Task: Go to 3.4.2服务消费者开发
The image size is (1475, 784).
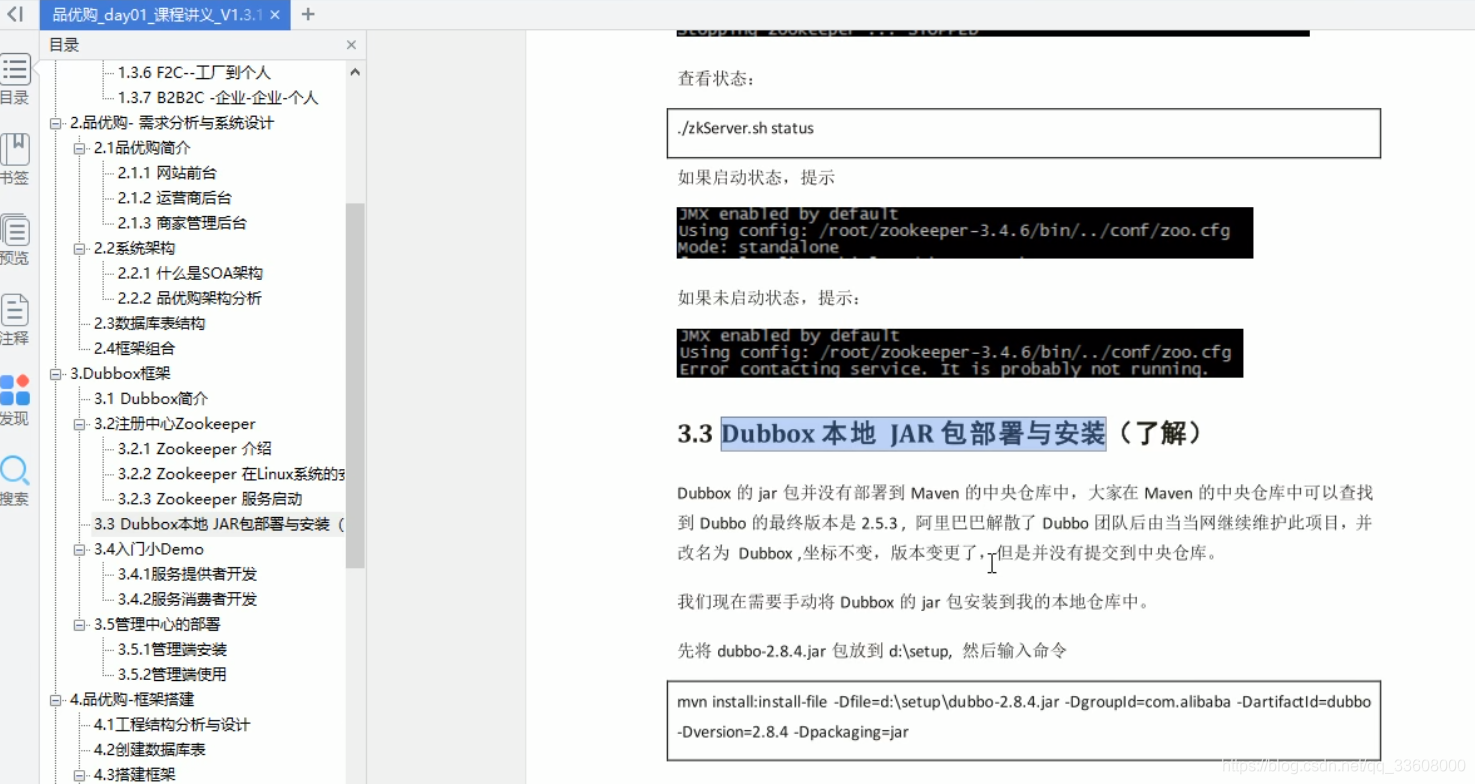Action: [x=187, y=599]
